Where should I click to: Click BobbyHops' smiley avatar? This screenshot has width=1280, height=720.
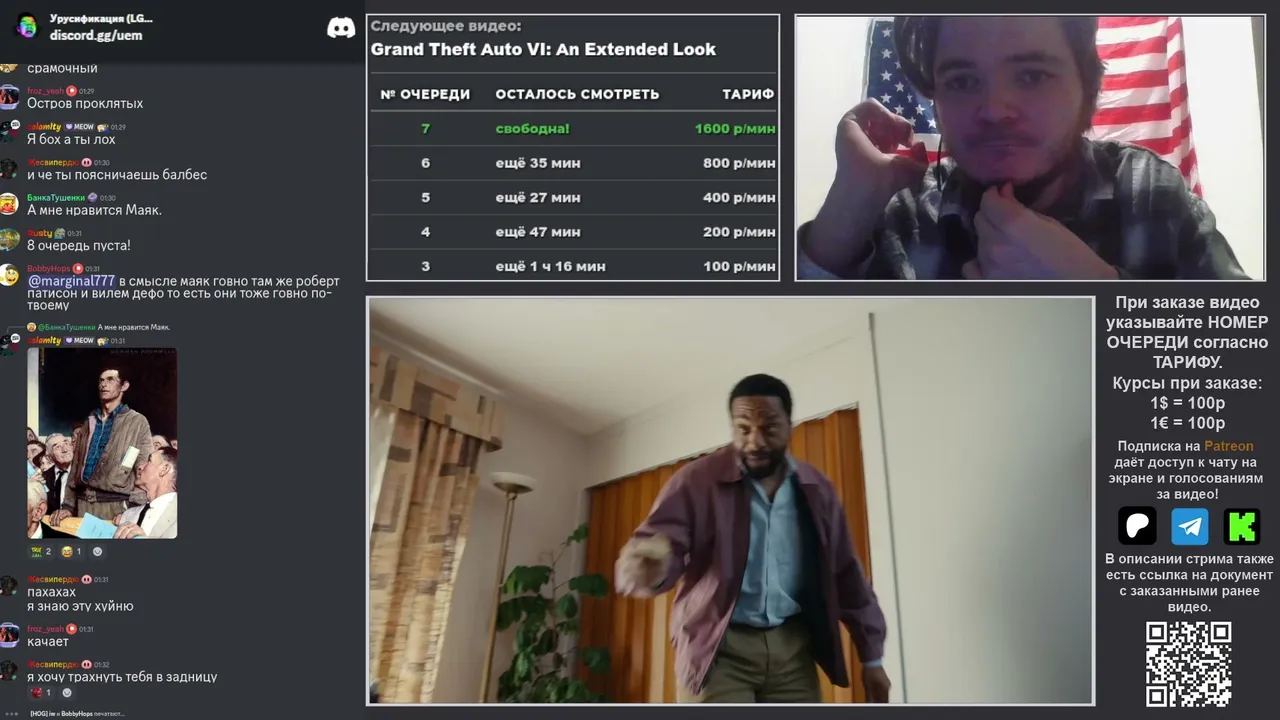pos(9,275)
